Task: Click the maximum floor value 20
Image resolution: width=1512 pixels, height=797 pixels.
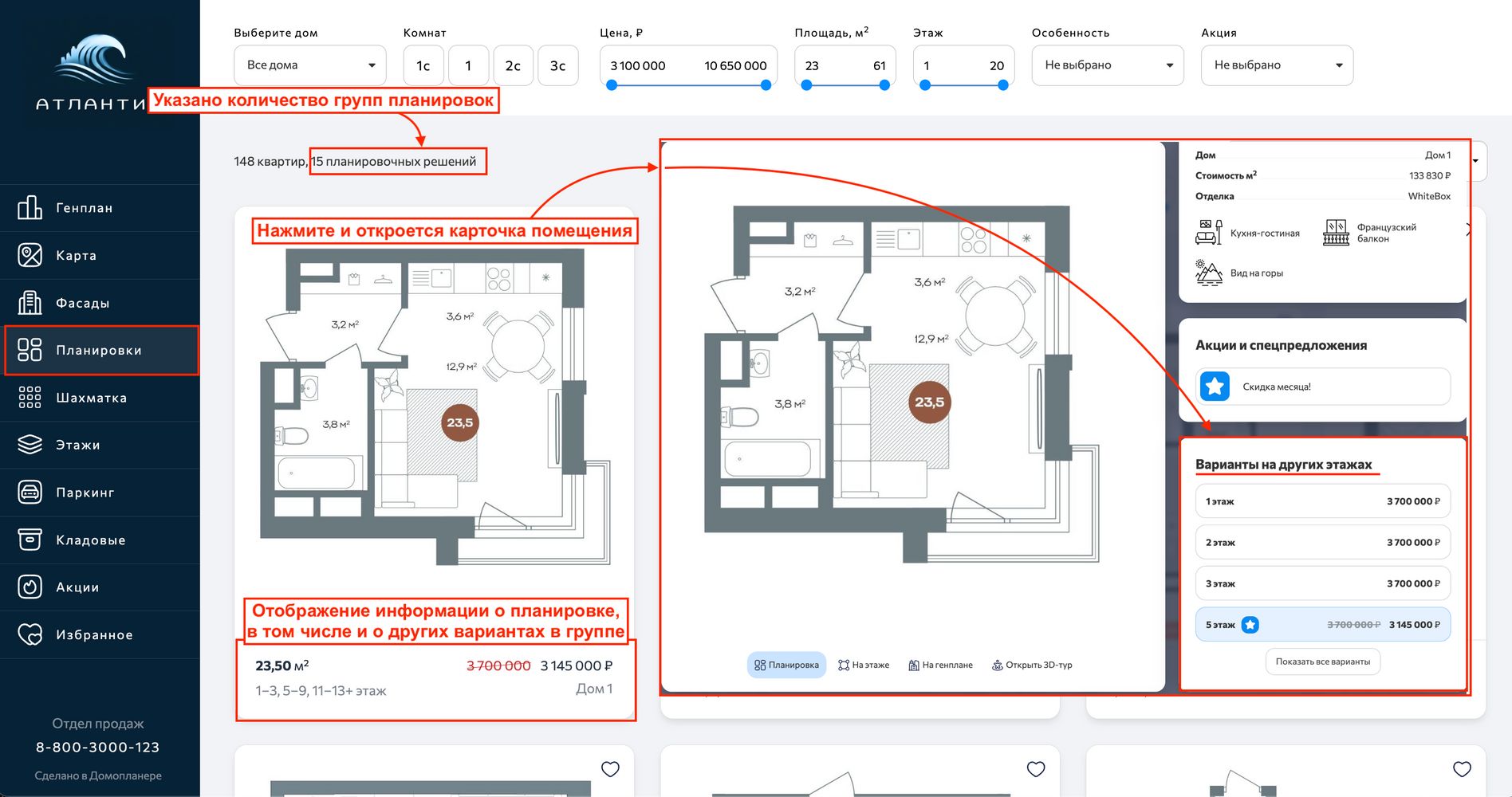Action: 997,65
